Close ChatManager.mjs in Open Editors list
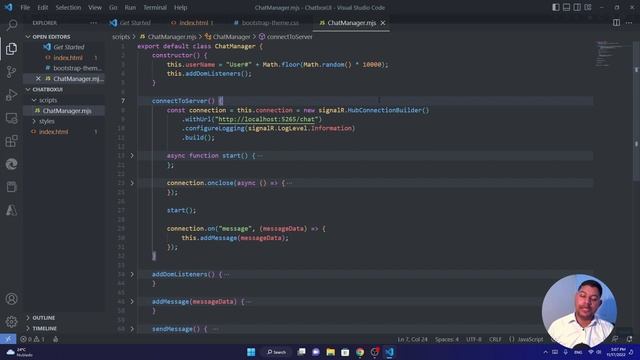 tap(38, 78)
